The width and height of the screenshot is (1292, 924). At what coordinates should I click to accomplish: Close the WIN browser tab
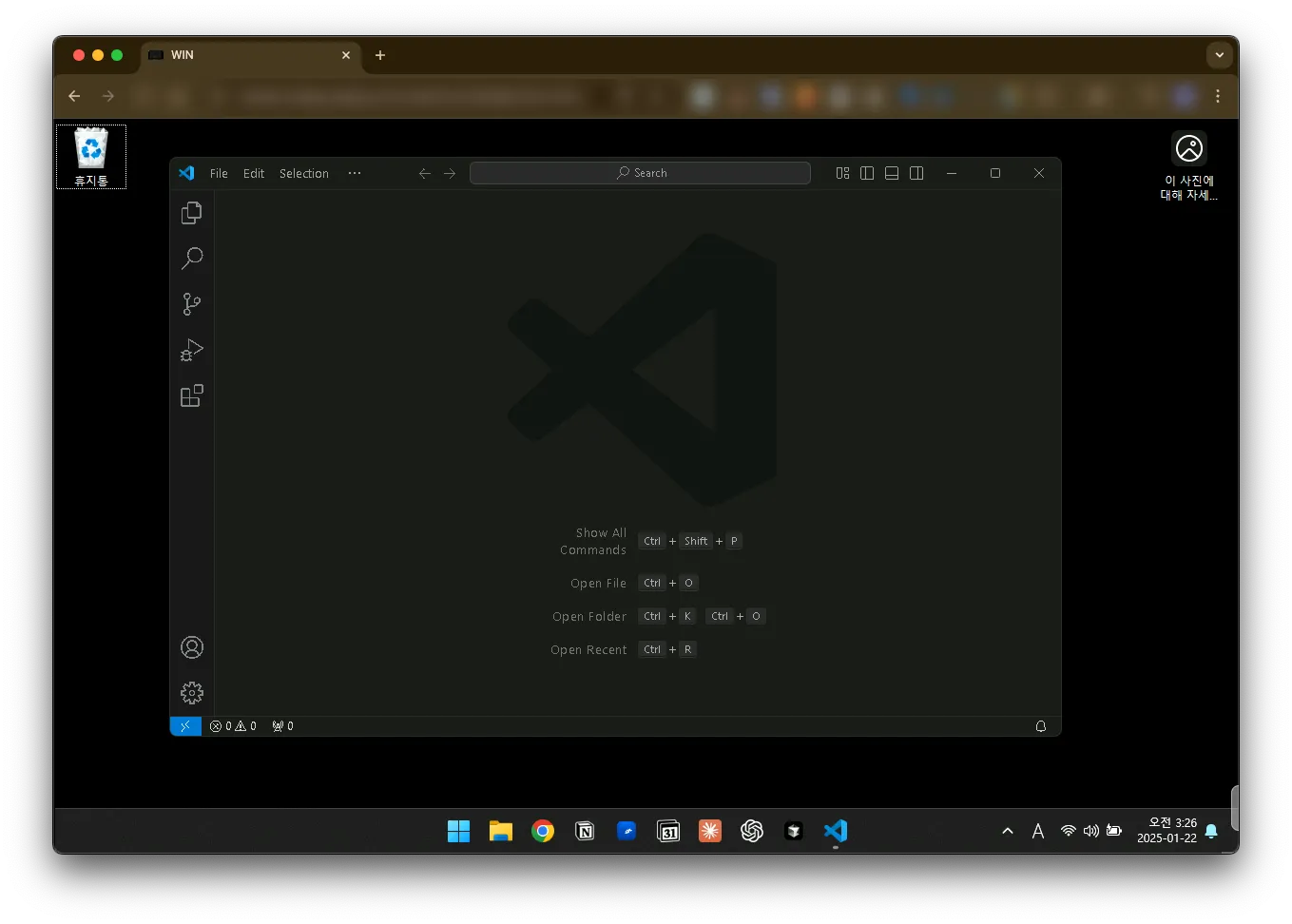click(346, 55)
